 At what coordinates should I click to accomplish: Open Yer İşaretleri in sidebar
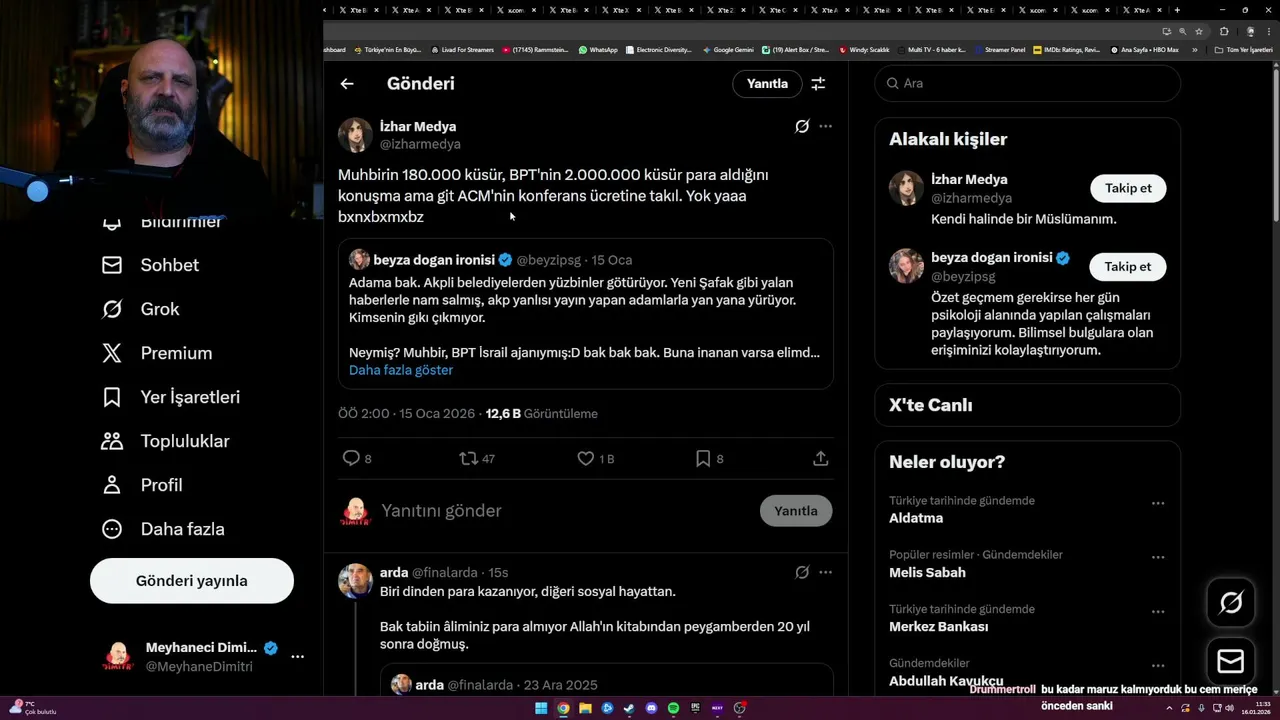coord(171,397)
